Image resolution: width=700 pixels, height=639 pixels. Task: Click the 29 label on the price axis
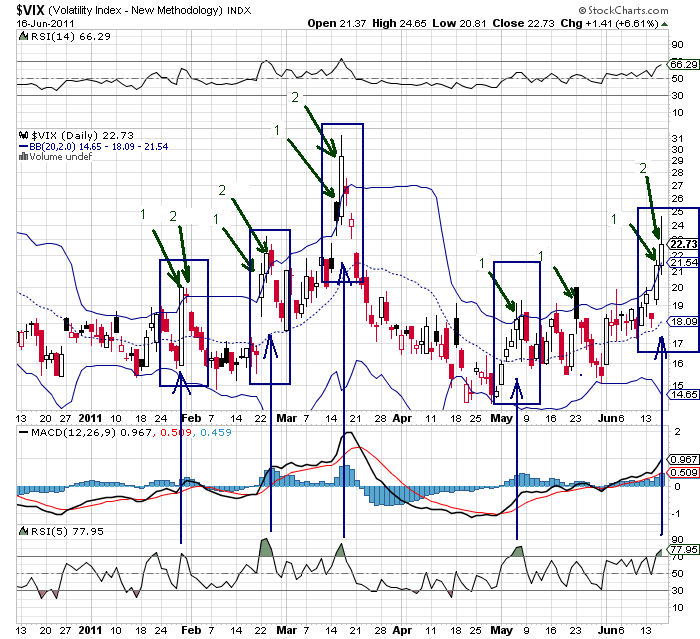(x=677, y=160)
